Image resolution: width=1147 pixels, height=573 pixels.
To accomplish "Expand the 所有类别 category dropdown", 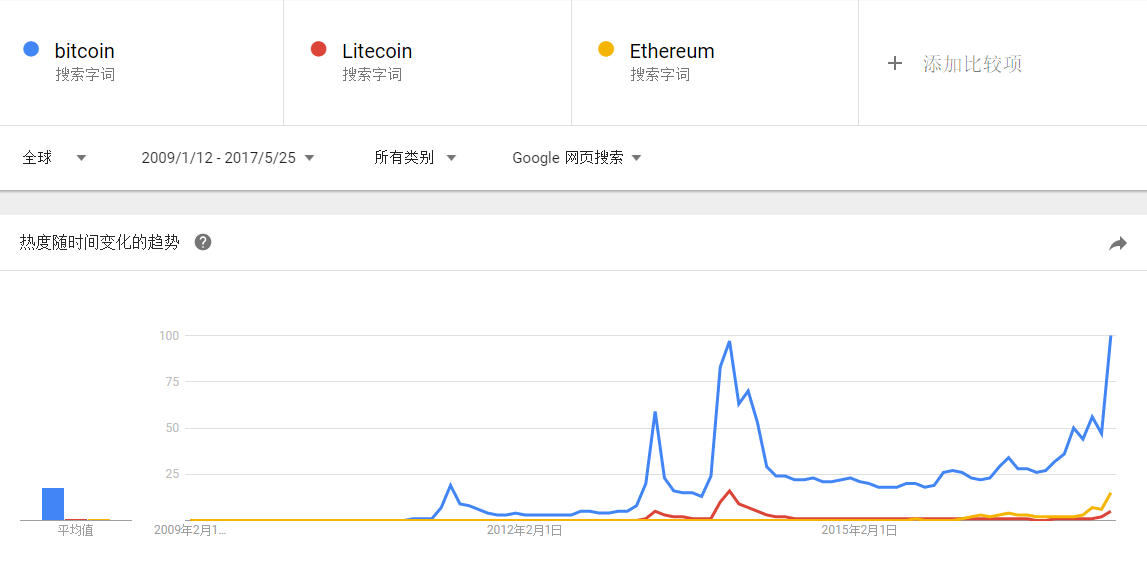I will click(x=415, y=157).
